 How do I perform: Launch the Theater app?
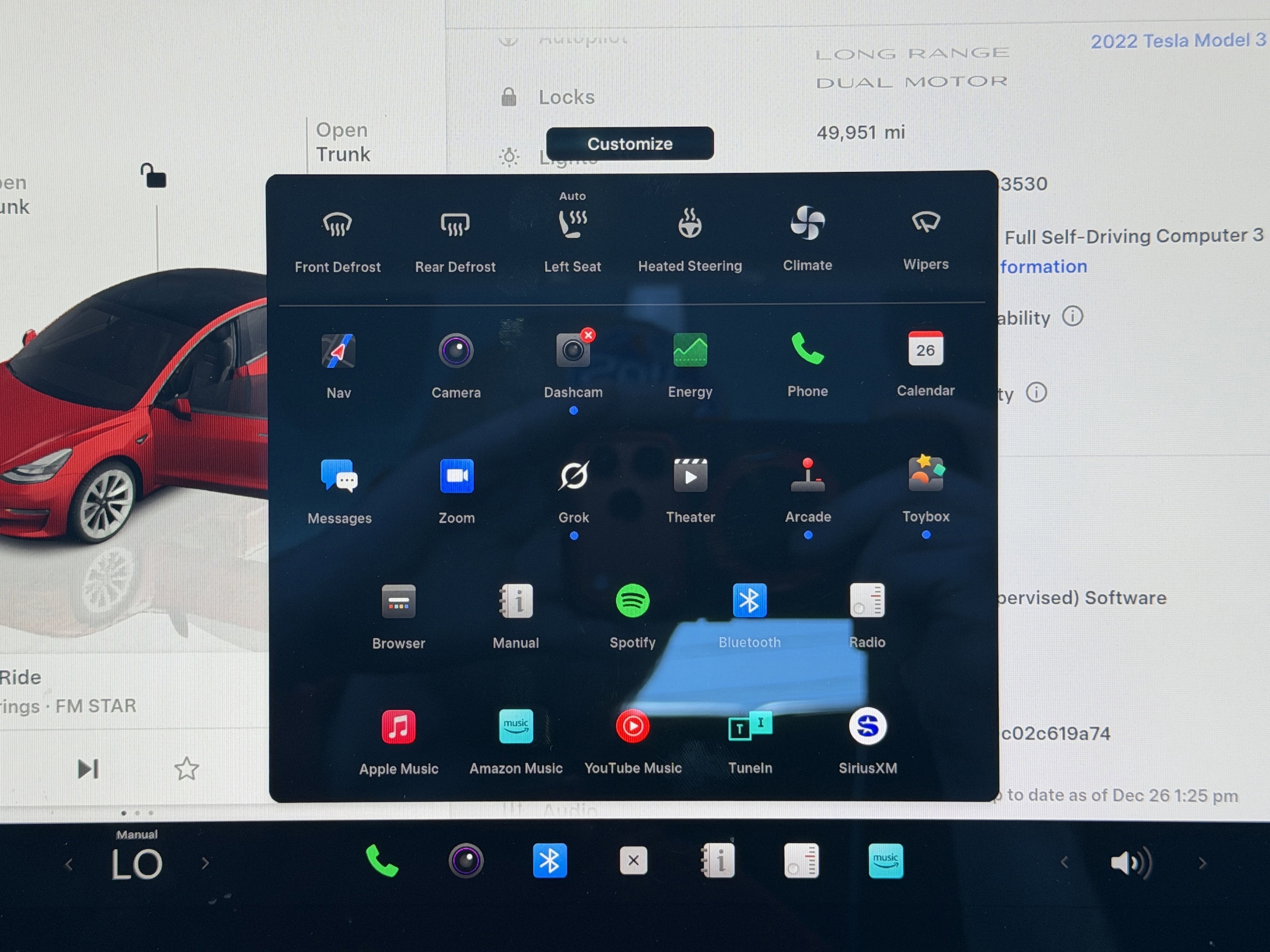coord(690,476)
